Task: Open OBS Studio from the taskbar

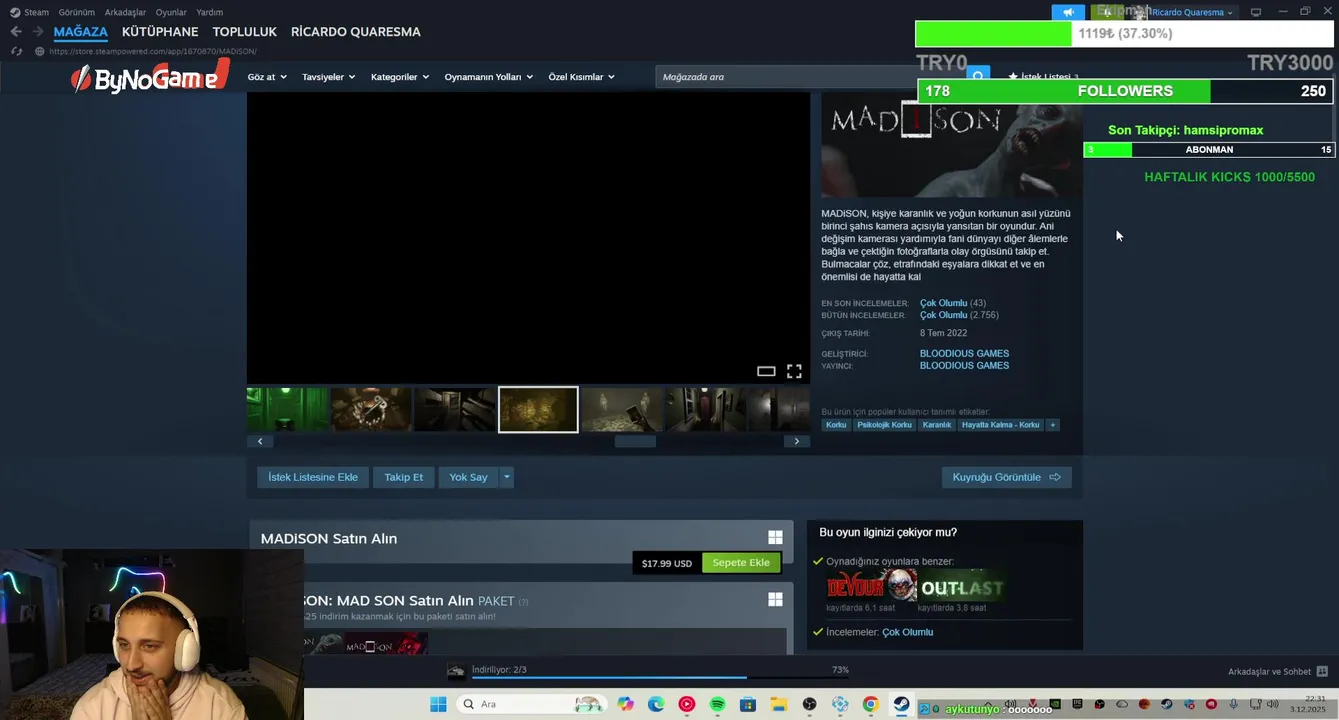Action: (x=809, y=705)
